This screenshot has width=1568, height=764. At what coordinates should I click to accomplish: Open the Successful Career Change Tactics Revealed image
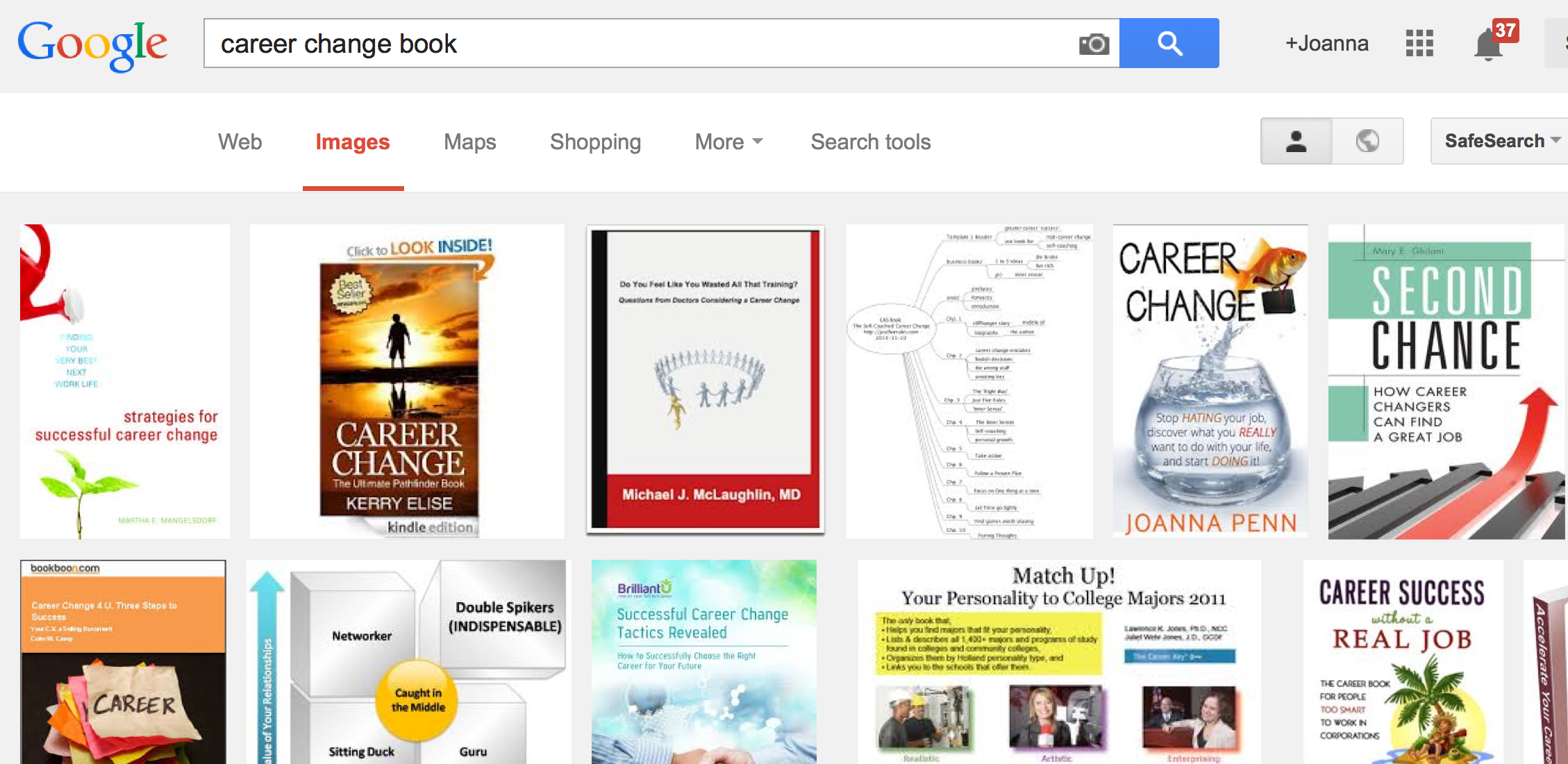[x=704, y=662]
